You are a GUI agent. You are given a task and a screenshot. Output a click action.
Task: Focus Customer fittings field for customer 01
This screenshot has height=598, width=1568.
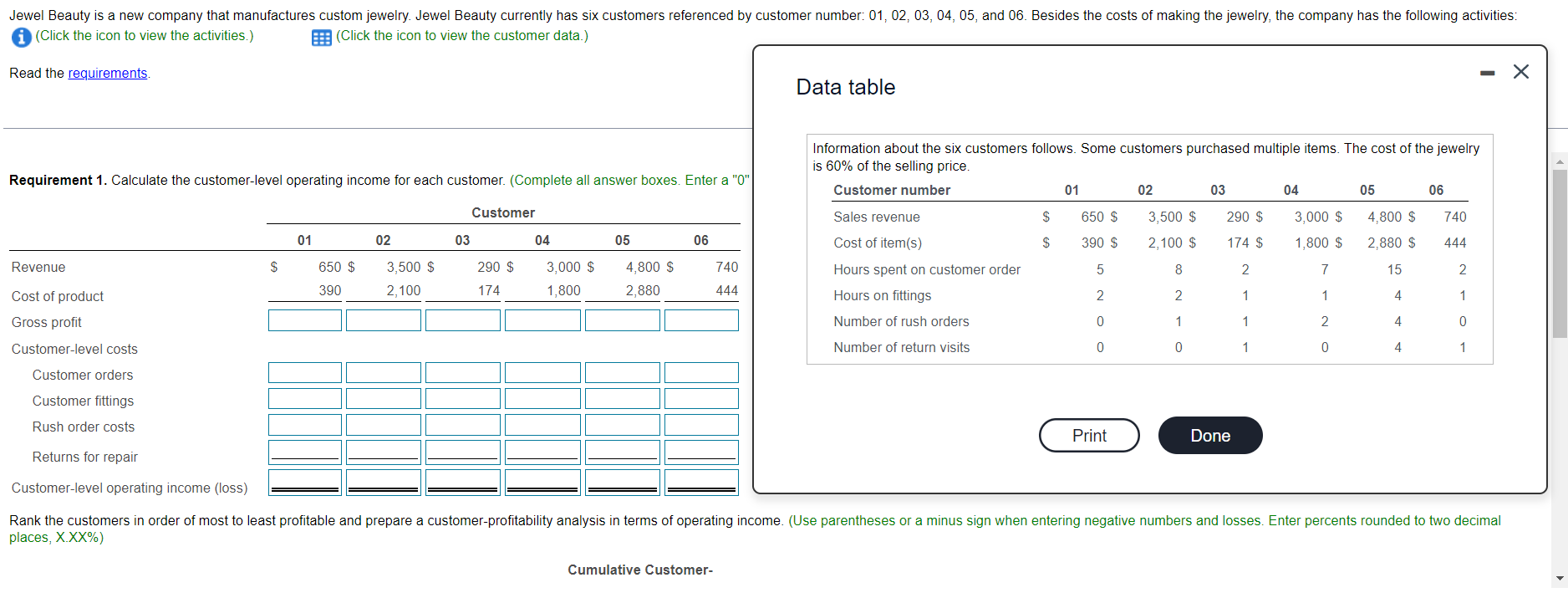tap(305, 399)
